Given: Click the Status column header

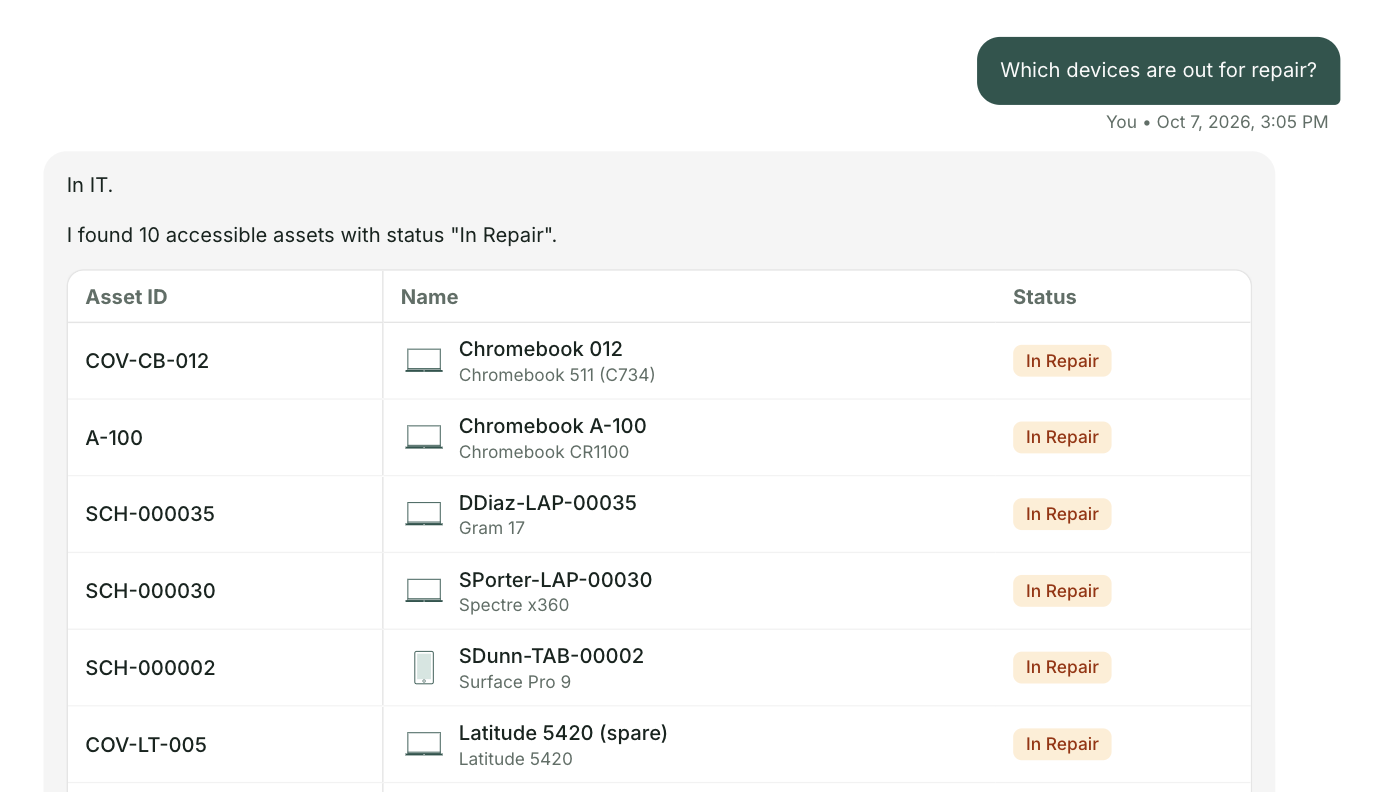Looking at the screenshot, I should pyautogui.click(x=1044, y=297).
